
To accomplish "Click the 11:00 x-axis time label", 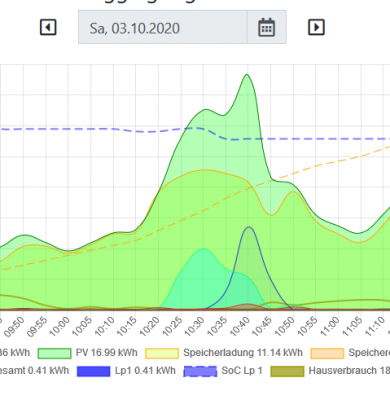I will tap(330, 326).
